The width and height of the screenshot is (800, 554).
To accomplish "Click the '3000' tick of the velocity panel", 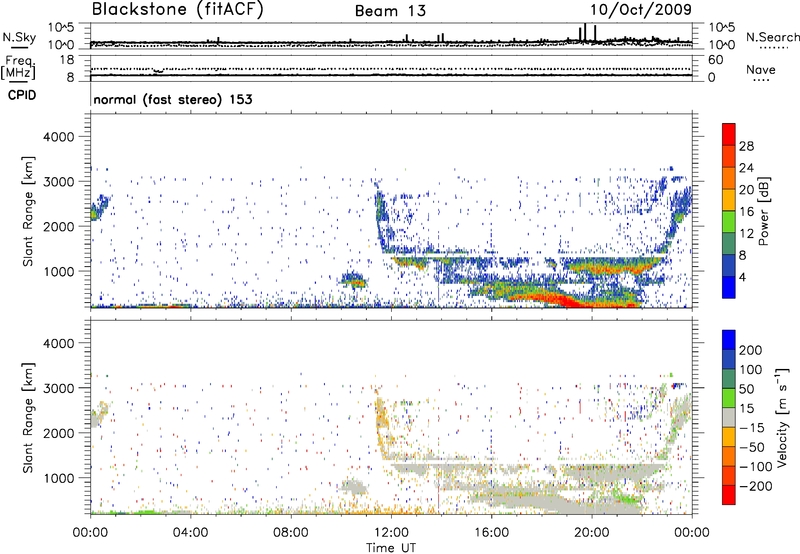I will coord(59,388).
